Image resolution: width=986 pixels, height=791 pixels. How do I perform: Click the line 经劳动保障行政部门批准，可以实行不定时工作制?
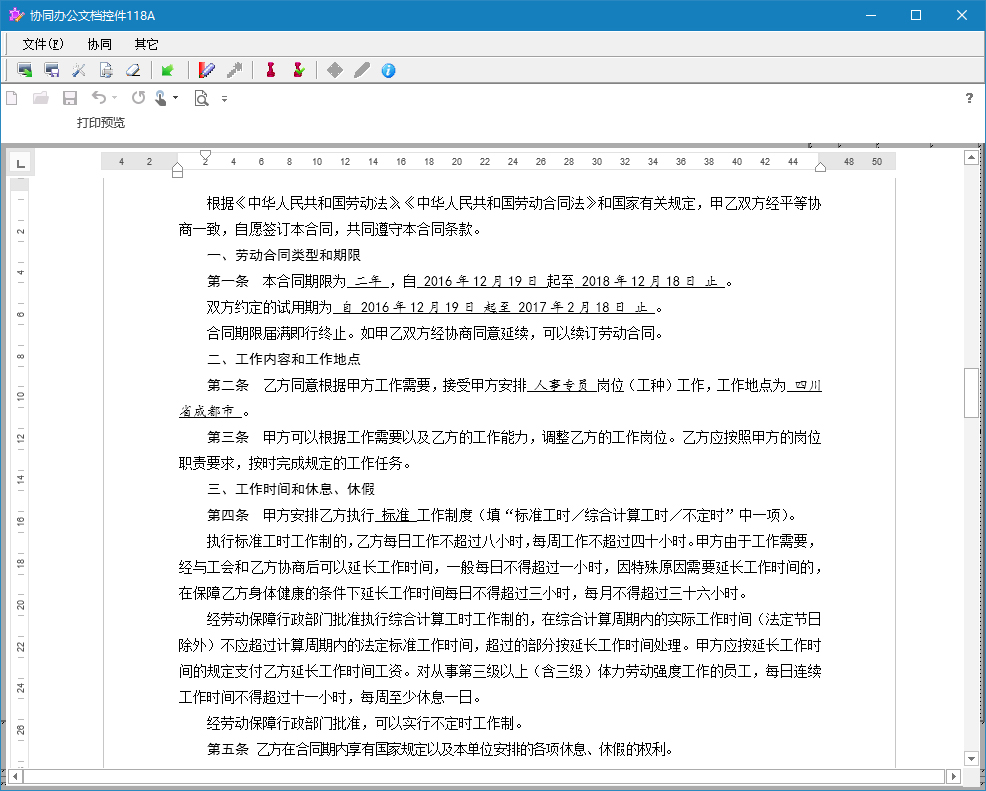point(365,723)
